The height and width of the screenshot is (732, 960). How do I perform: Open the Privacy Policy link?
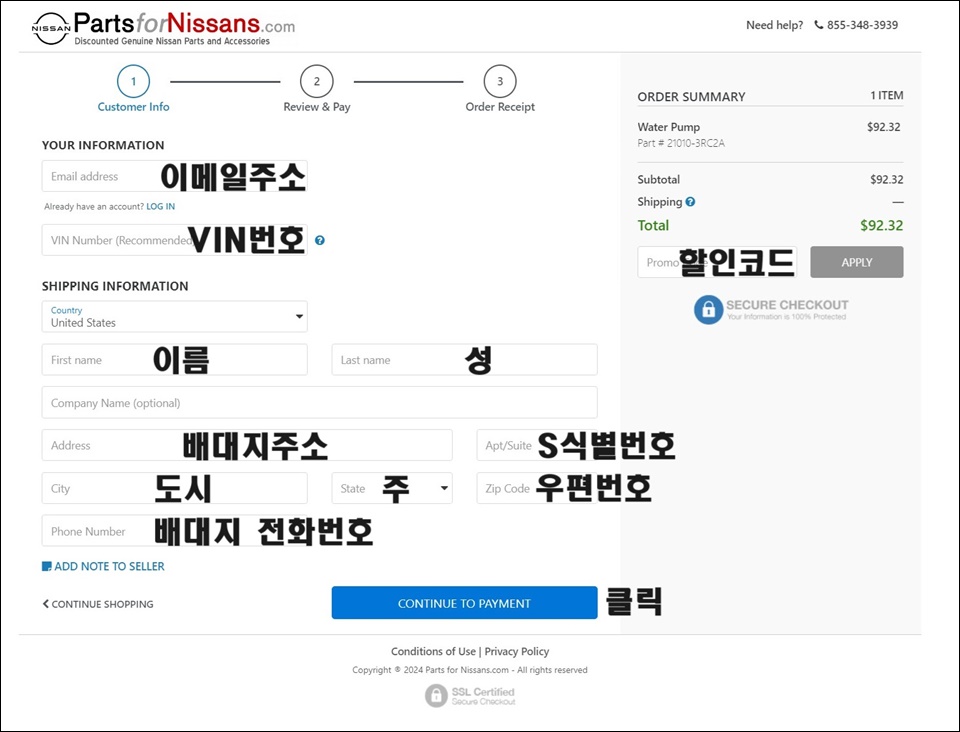(x=517, y=651)
